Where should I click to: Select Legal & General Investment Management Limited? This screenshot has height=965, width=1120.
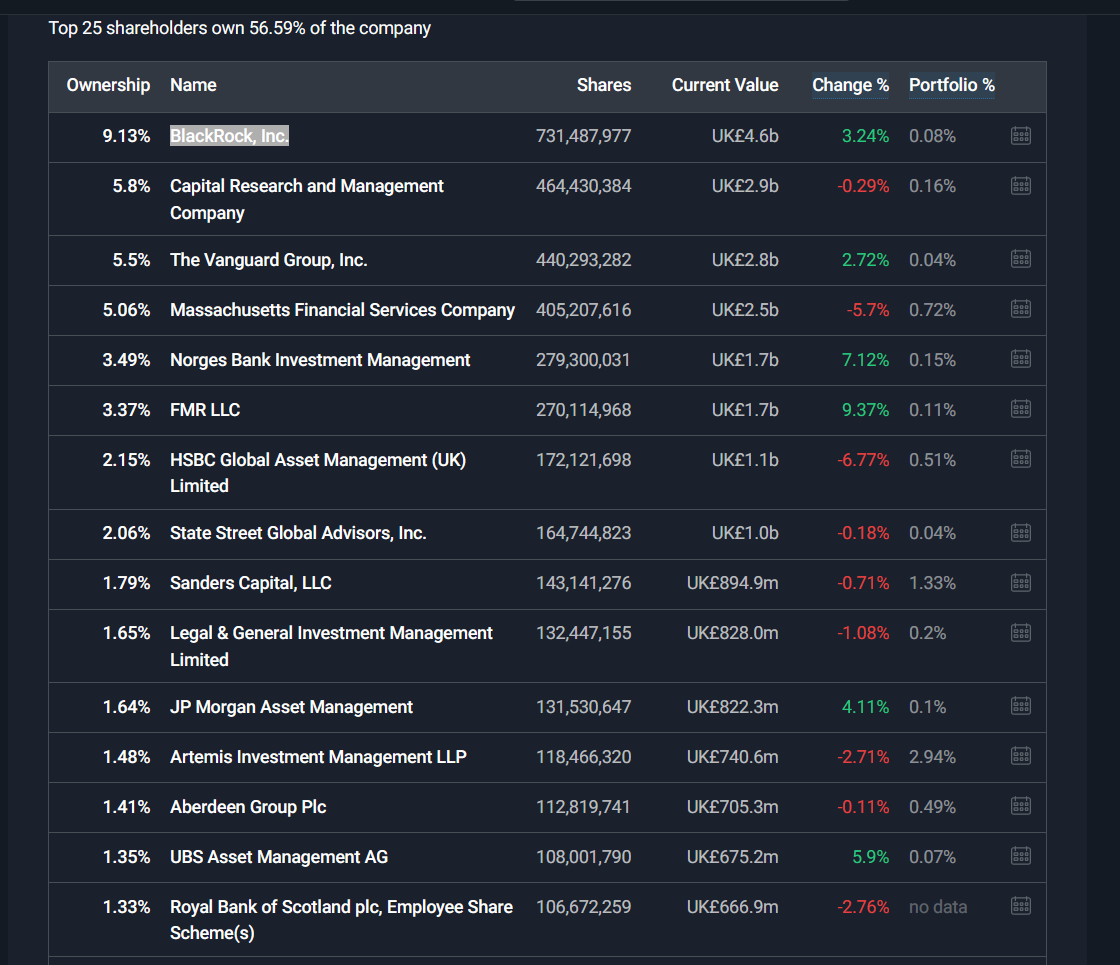[331, 645]
